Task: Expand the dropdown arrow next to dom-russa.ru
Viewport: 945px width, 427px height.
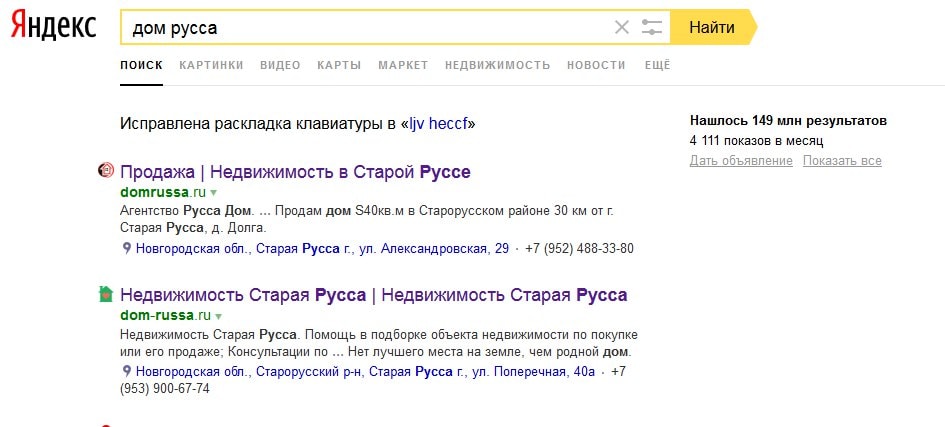Action: click(218, 315)
